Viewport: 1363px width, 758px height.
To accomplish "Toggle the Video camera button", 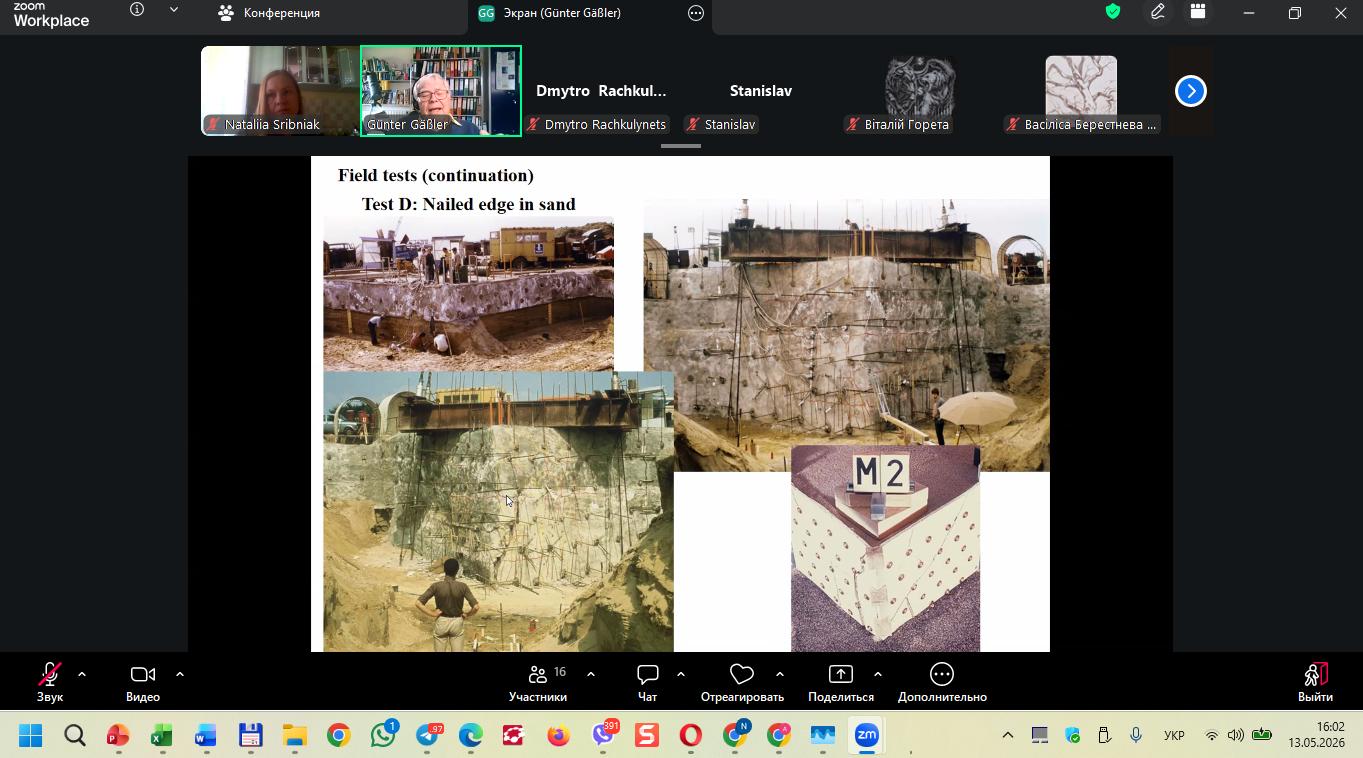I will pos(143,674).
